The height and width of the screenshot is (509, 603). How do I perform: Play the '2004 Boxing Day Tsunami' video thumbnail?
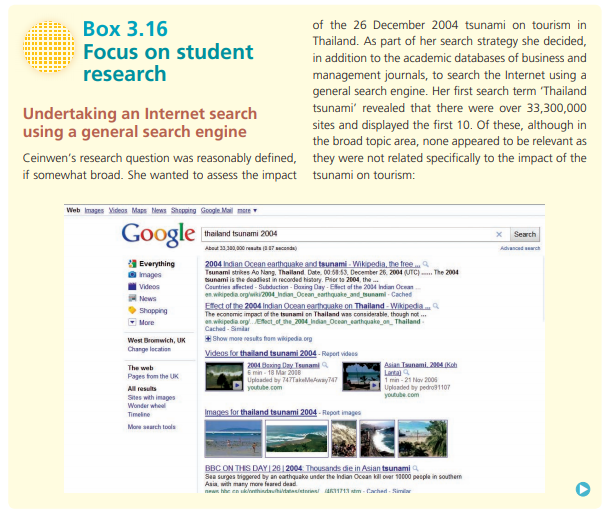[x=224, y=376]
